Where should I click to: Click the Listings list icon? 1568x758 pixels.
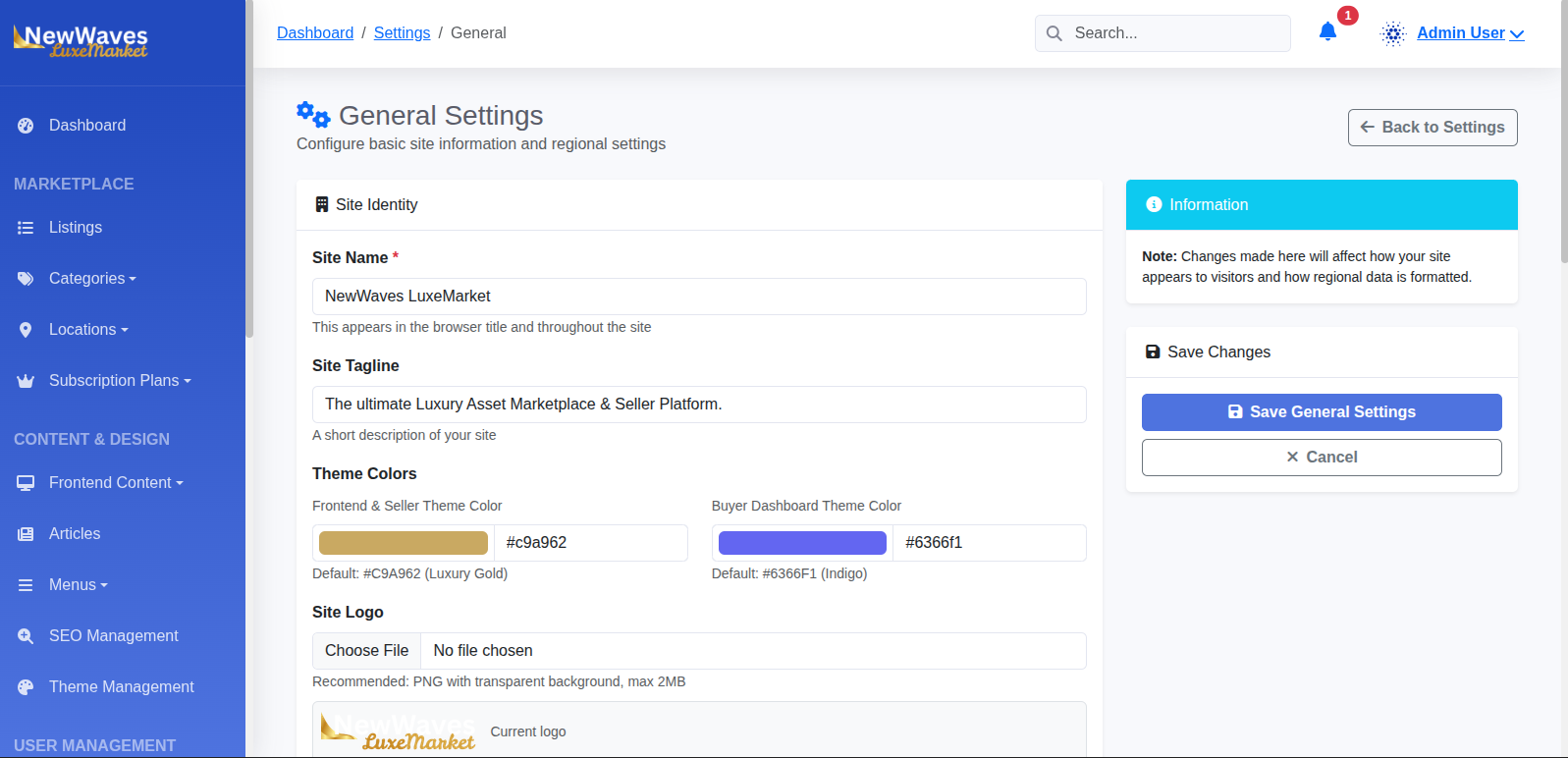tap(26, 228)
